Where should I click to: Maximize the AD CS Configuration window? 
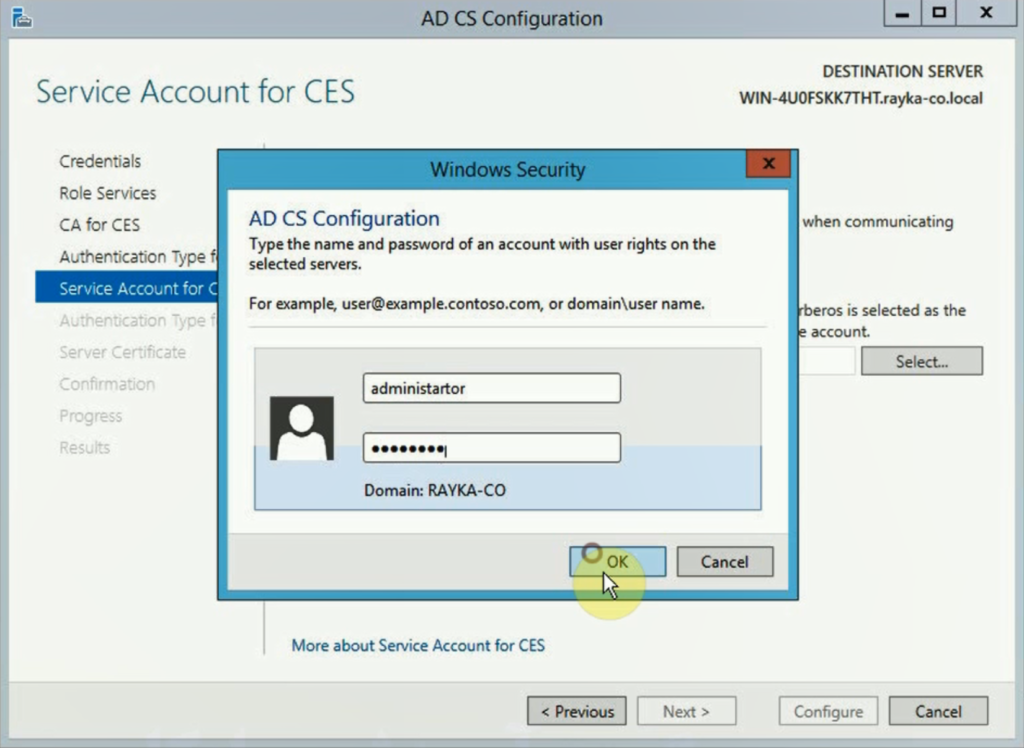[939, 13]
